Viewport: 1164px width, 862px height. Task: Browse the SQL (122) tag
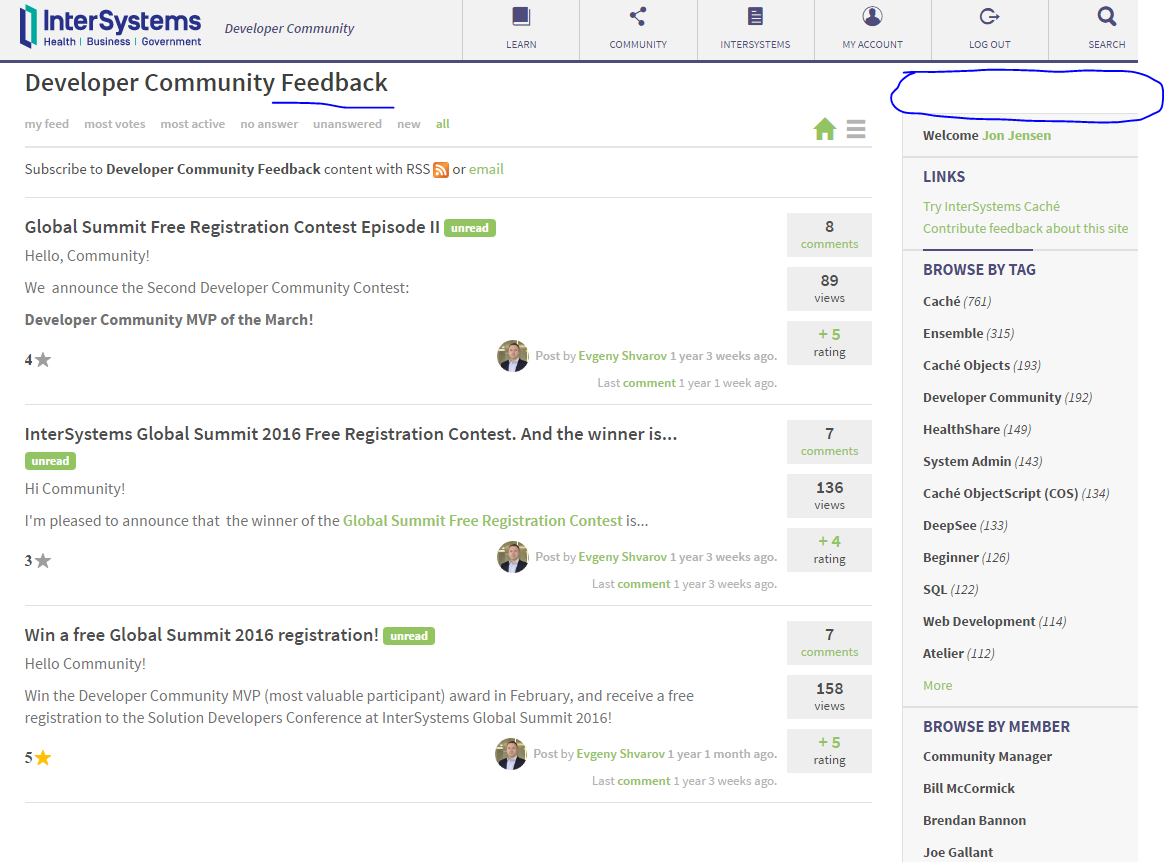click(x=950, y=589)
